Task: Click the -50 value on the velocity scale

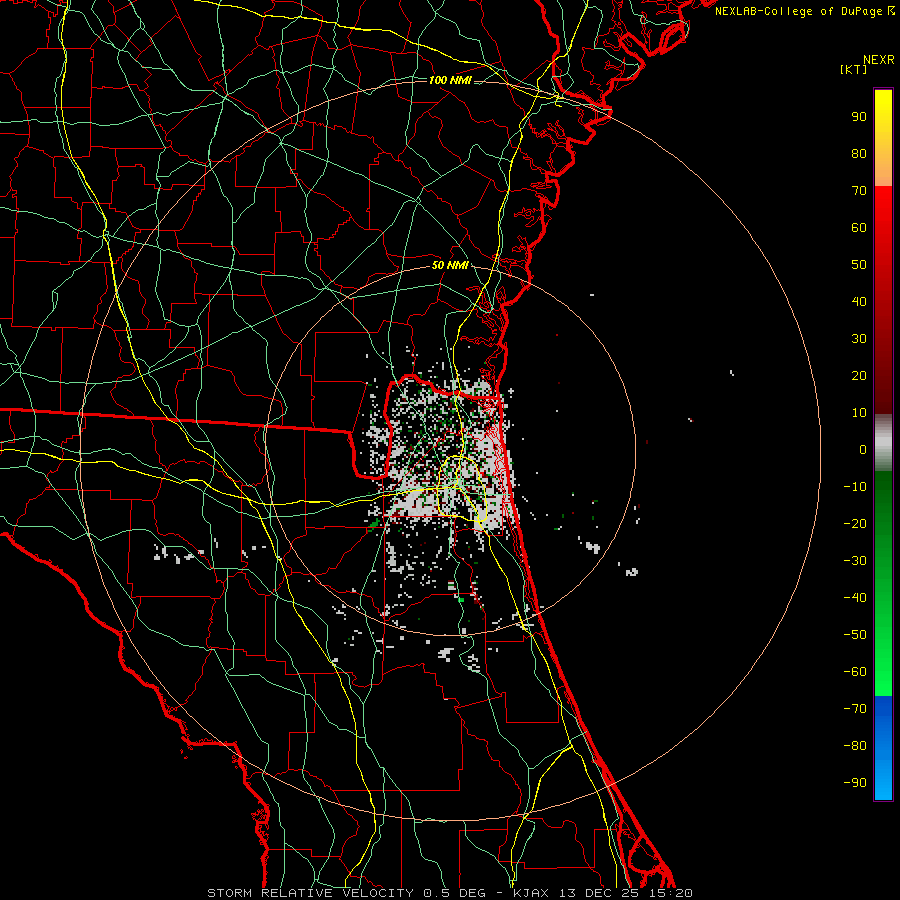Action: click(855, 635)
